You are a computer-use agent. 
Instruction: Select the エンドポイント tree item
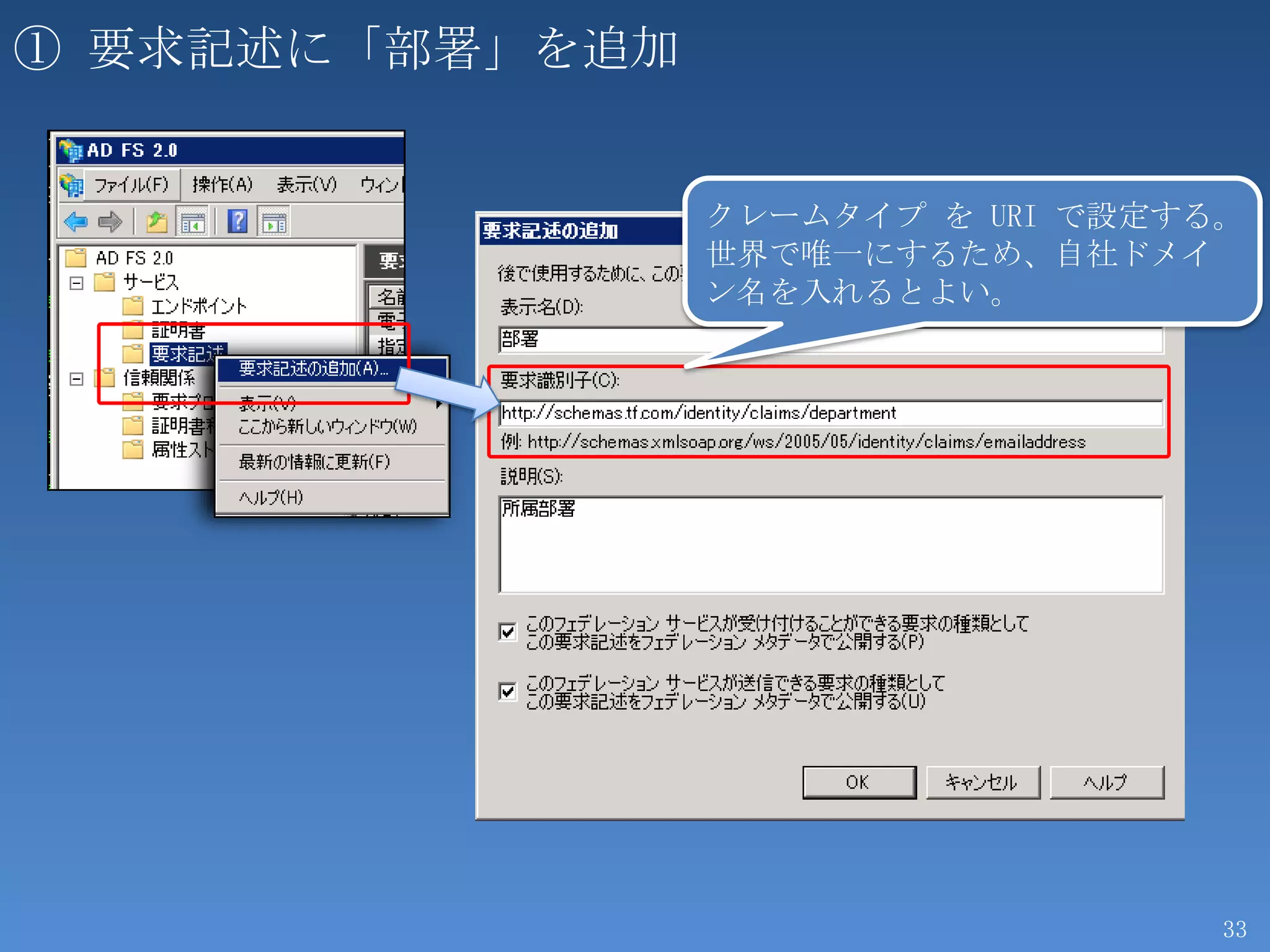click(x=198, y=306)
